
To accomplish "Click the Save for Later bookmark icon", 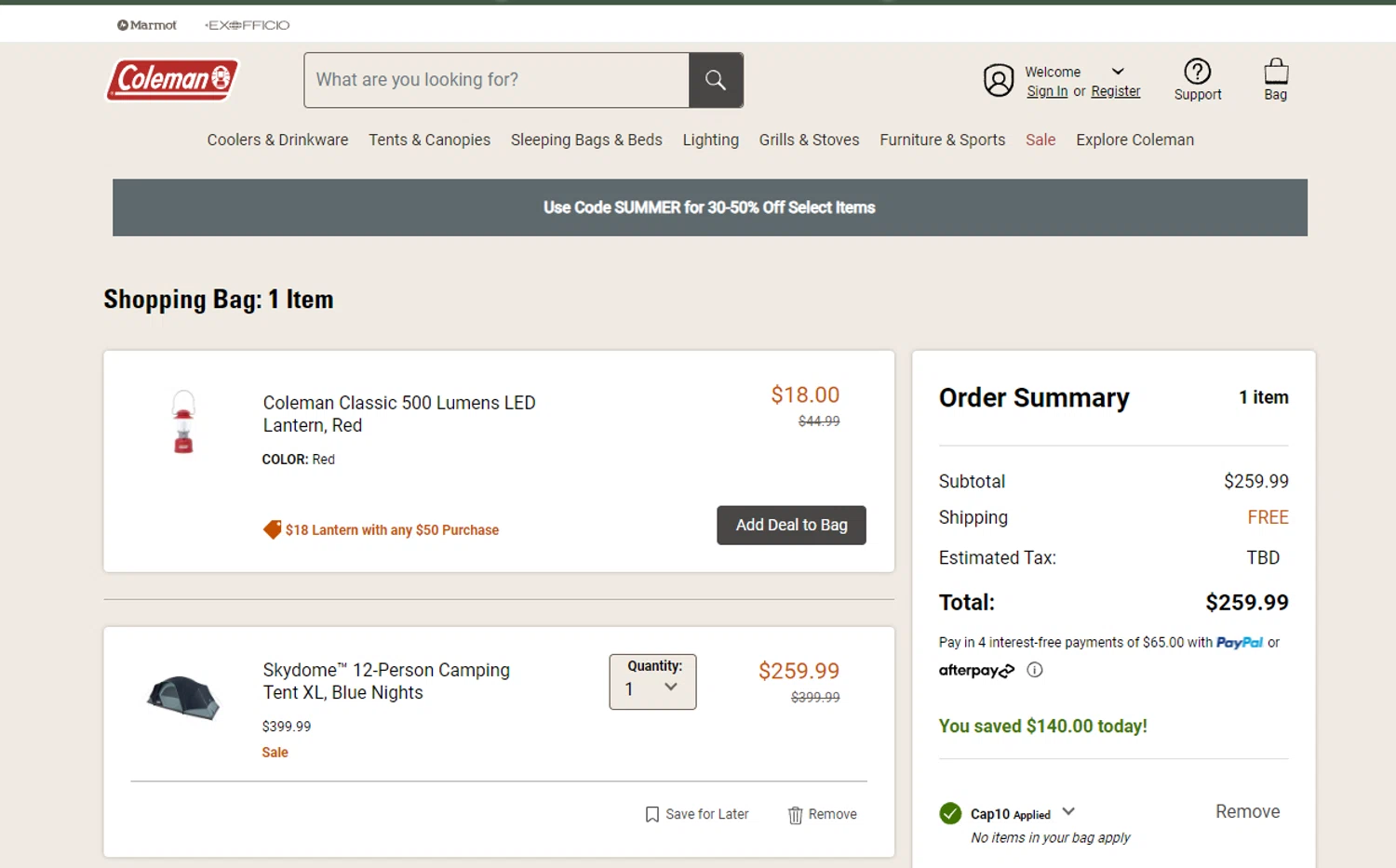I will (x=652, y=815).
